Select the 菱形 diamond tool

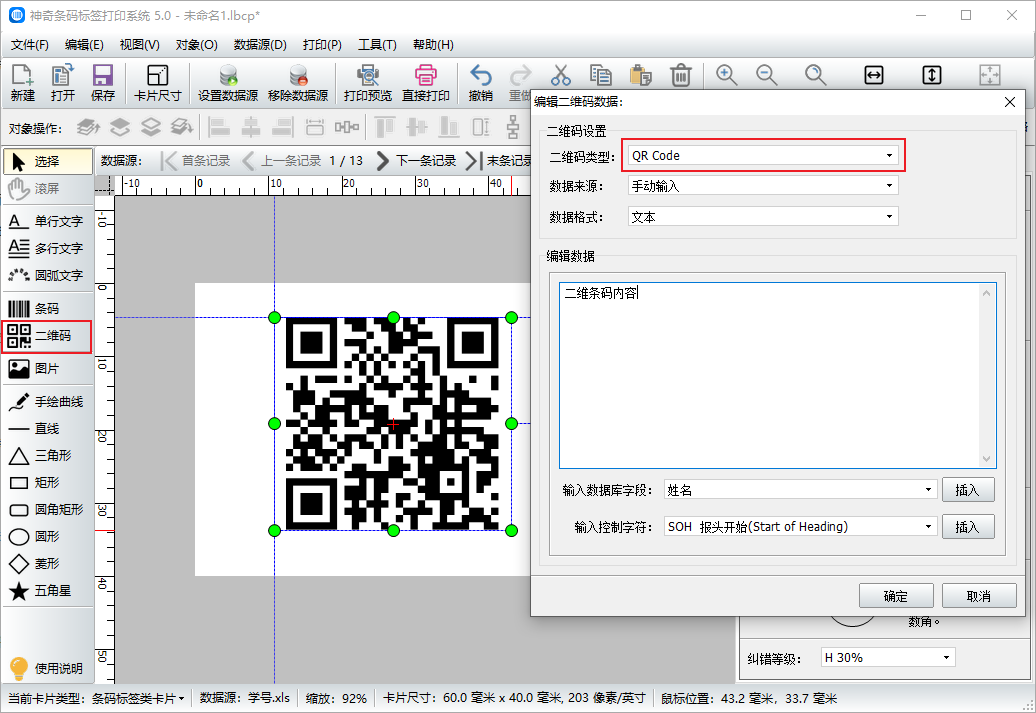click(x=48, y=564)
